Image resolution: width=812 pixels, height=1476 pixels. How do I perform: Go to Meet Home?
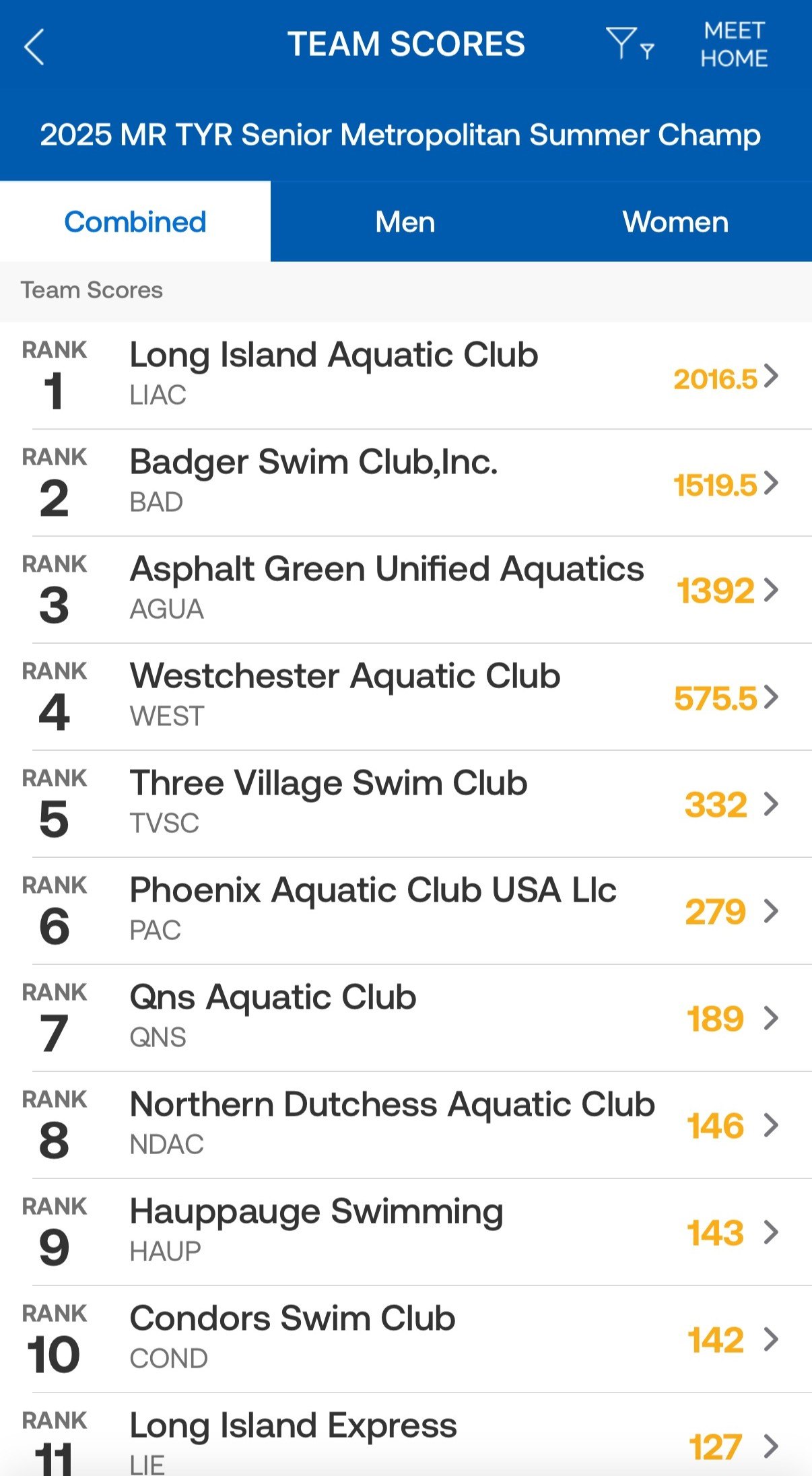(733, 44)
